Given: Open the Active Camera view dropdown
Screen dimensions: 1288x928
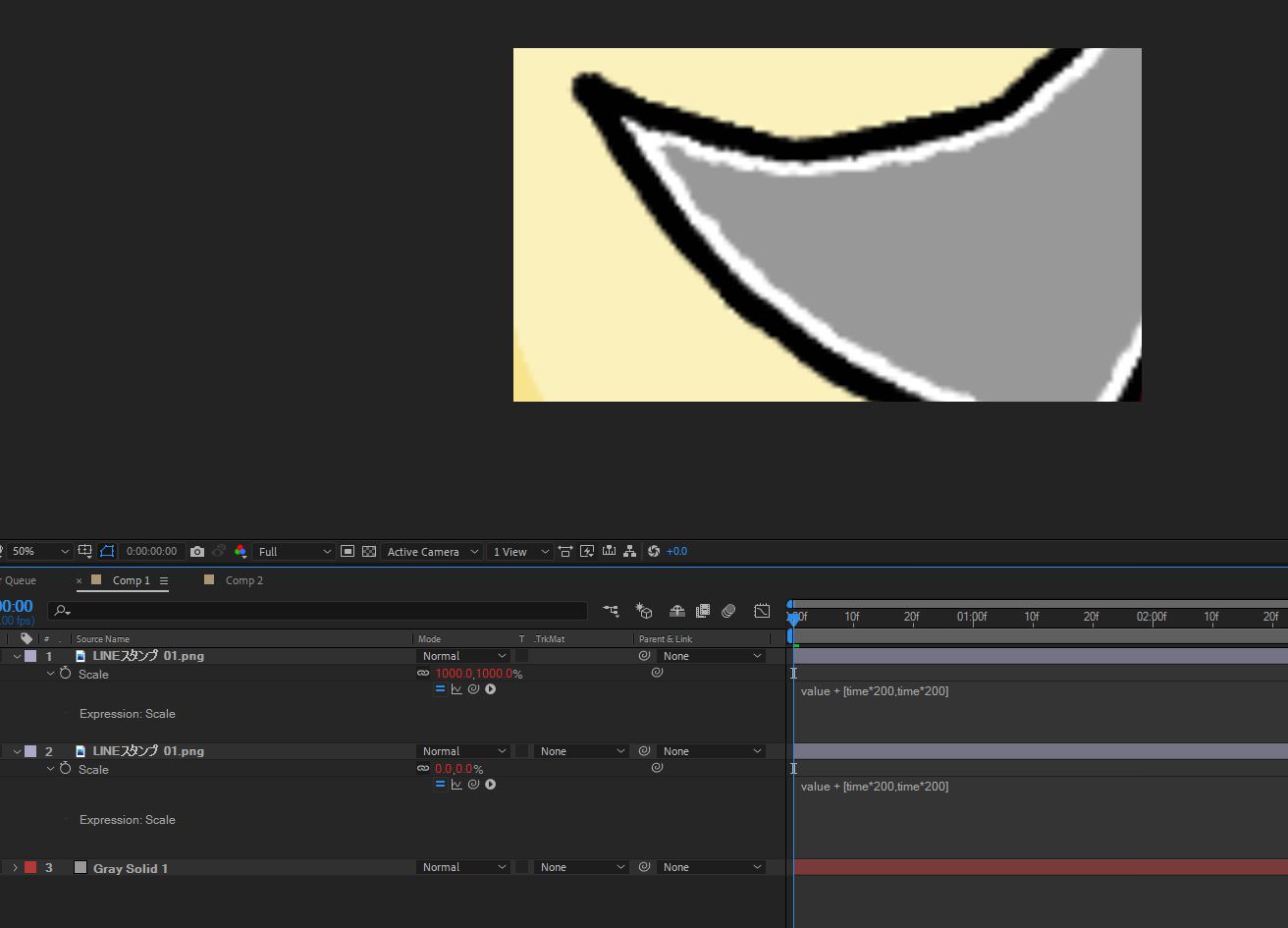Looking at the screenshot, I should coord(431,552).
